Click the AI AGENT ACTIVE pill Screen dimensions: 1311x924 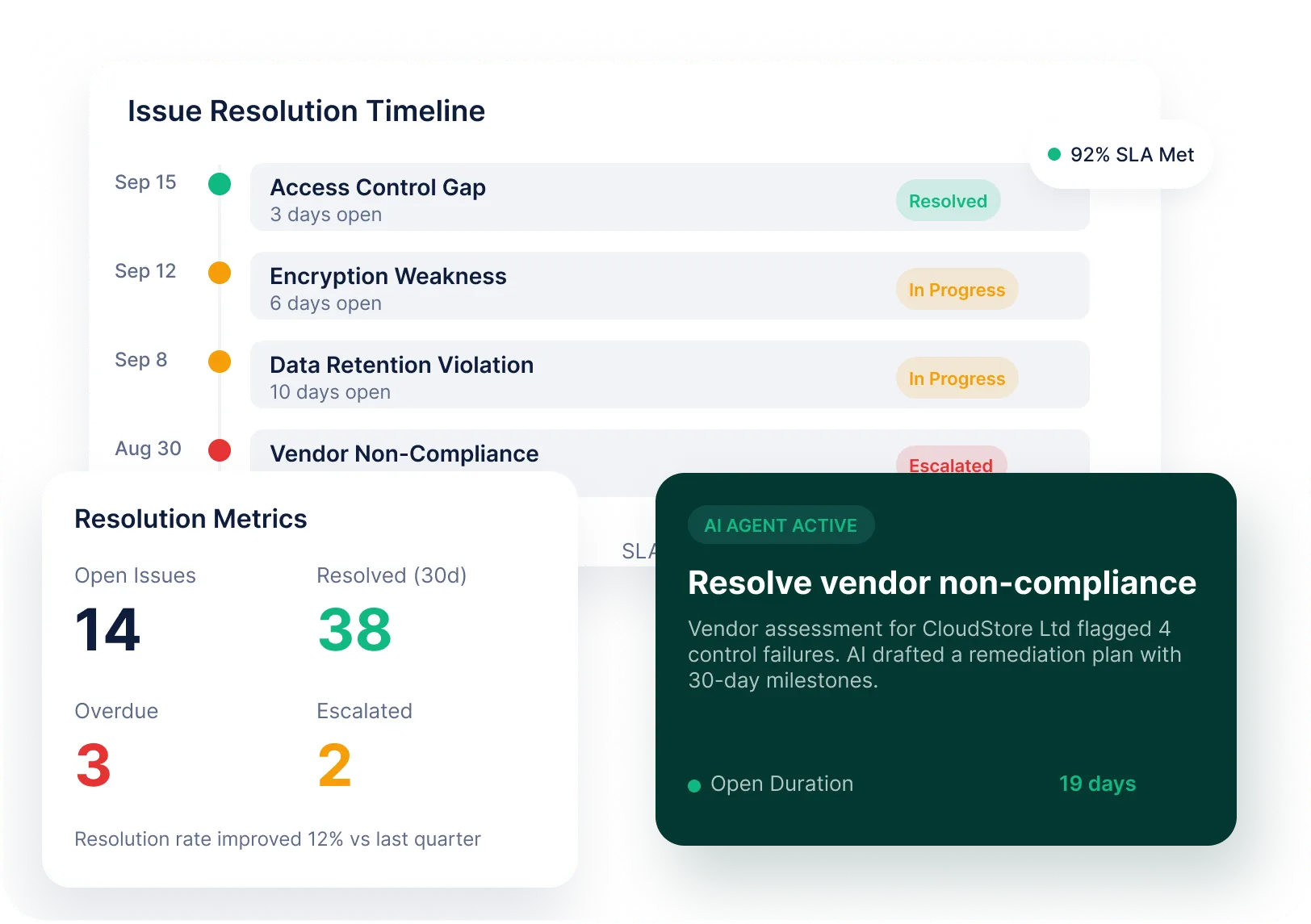781,525
